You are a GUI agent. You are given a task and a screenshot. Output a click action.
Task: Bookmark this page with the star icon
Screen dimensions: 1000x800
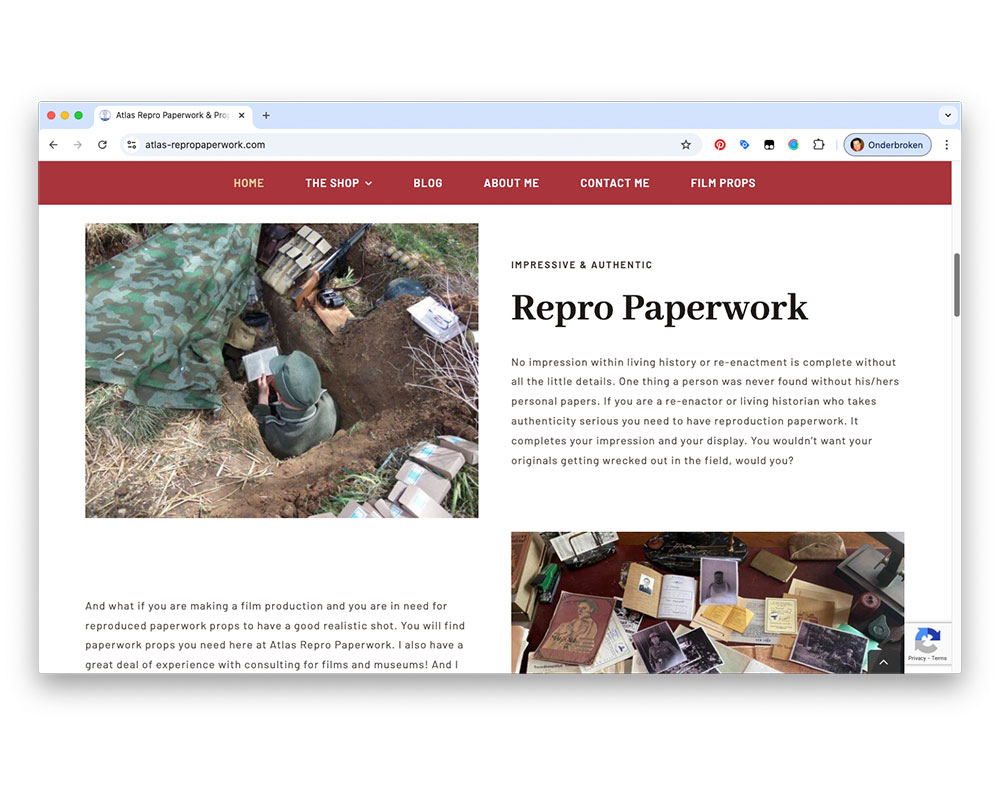pos(686,145)
